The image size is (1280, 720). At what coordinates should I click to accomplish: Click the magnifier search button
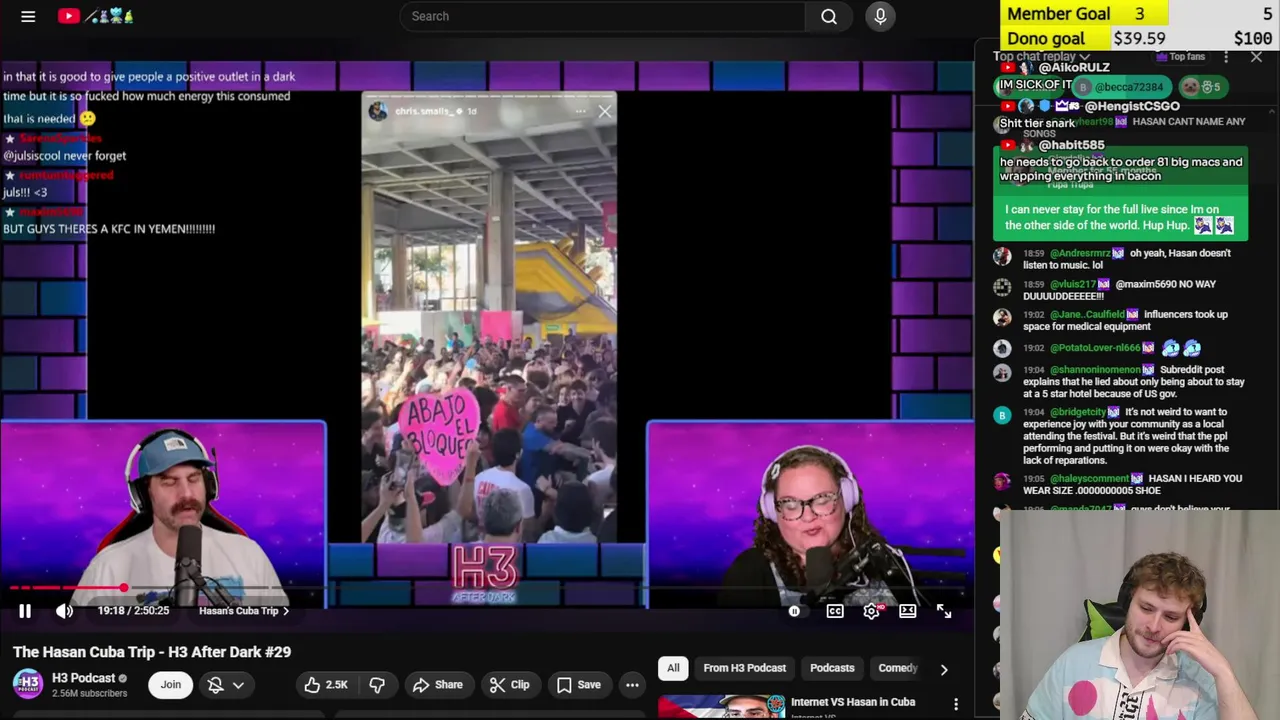pyautogui.click(x=829, y=16)
